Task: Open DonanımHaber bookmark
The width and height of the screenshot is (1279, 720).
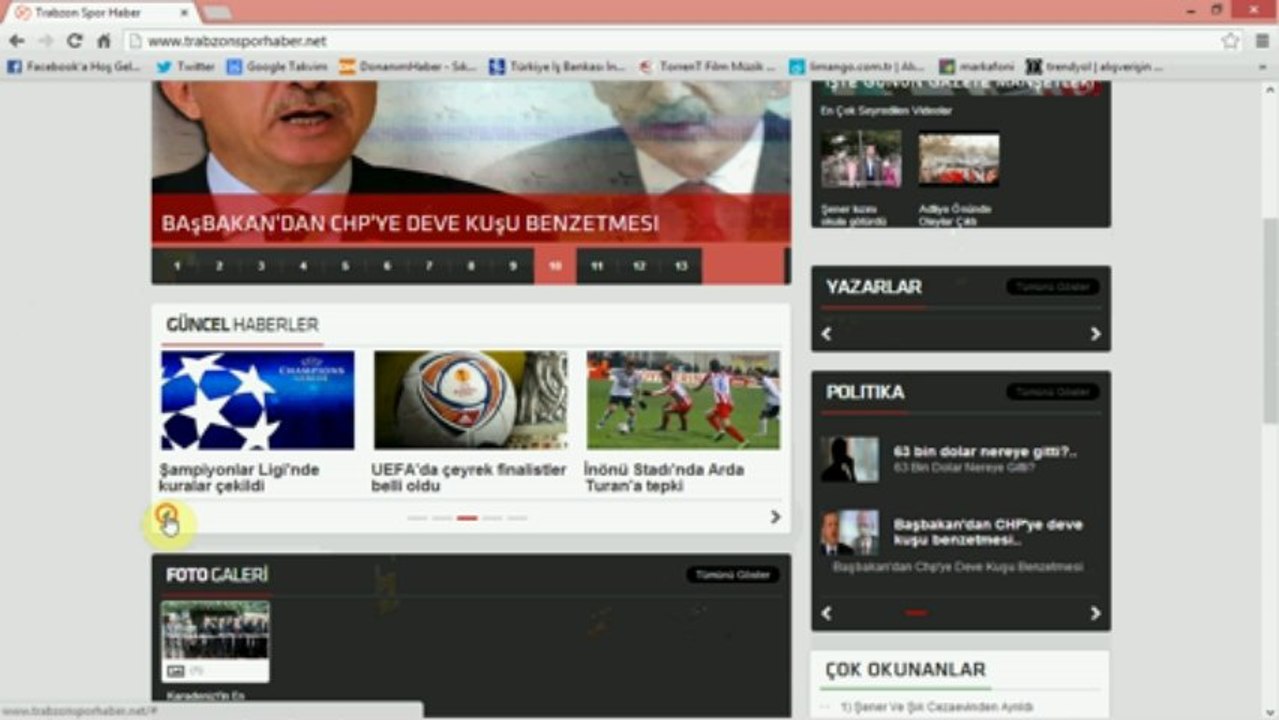Action: click(x=408, y=67)
